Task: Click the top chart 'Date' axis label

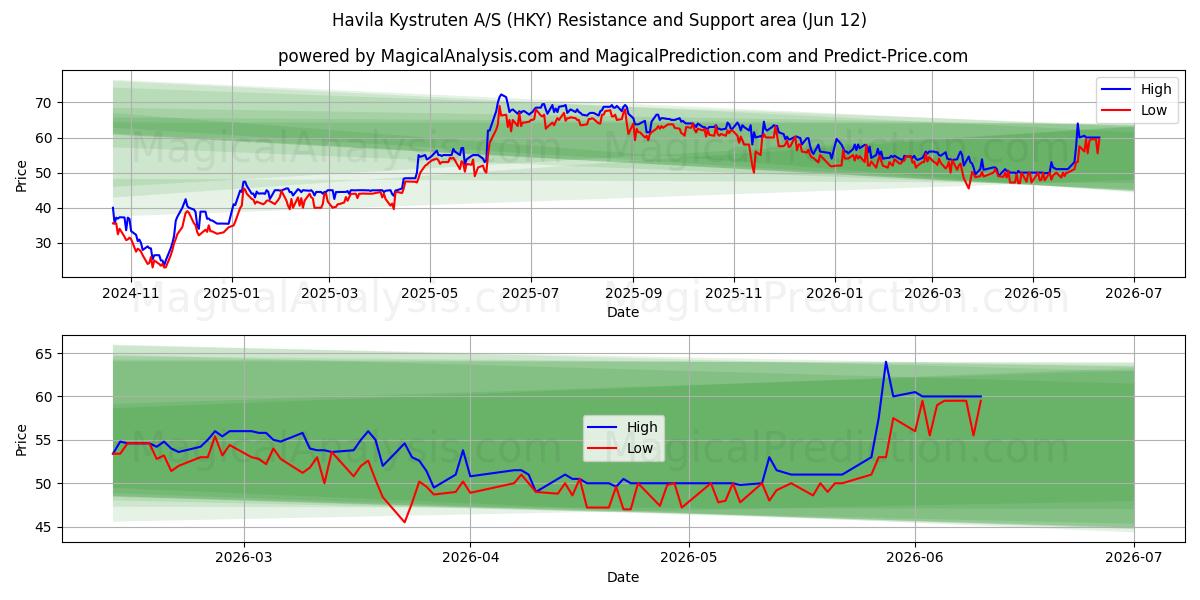Action: pyautogui.click(x=623, y=312)
